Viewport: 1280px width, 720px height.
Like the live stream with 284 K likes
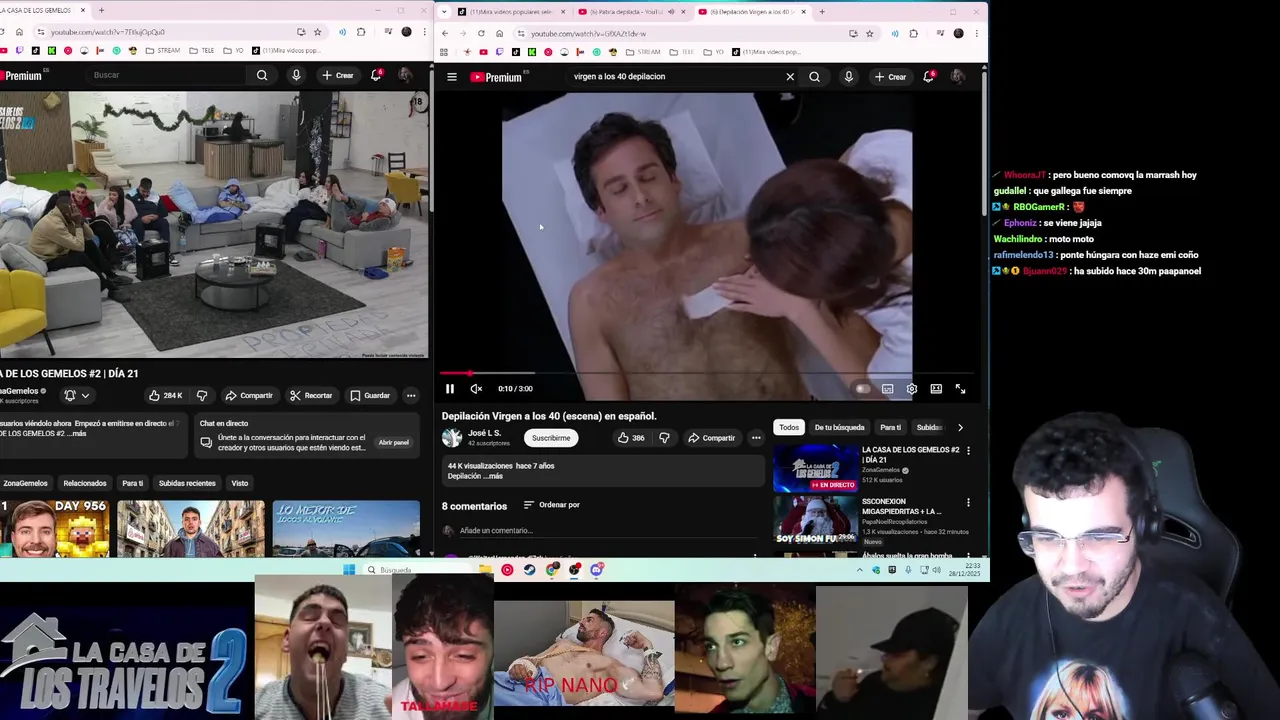164,396
